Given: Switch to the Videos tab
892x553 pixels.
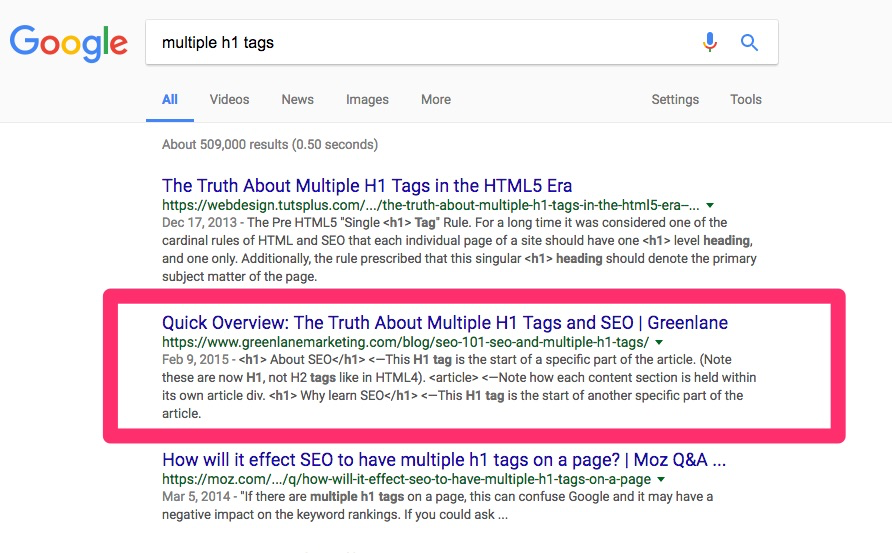Looking at the screenshot, I should coord(229,100).
